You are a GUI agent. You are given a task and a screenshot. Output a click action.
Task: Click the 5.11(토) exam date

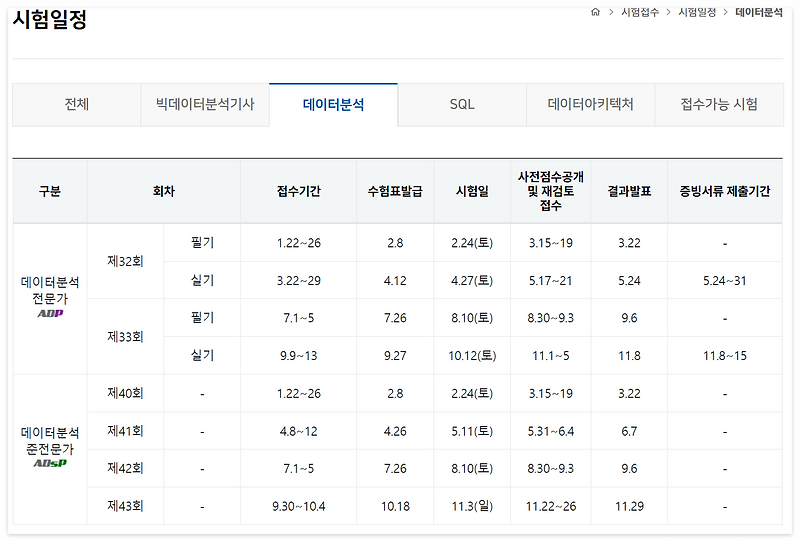[x=472, y=431]
